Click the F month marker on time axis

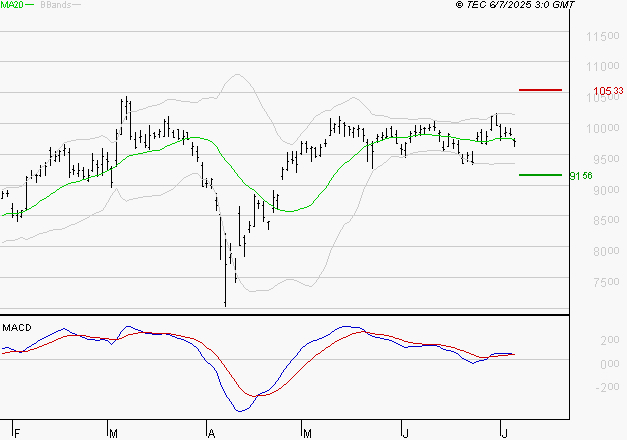17,434
